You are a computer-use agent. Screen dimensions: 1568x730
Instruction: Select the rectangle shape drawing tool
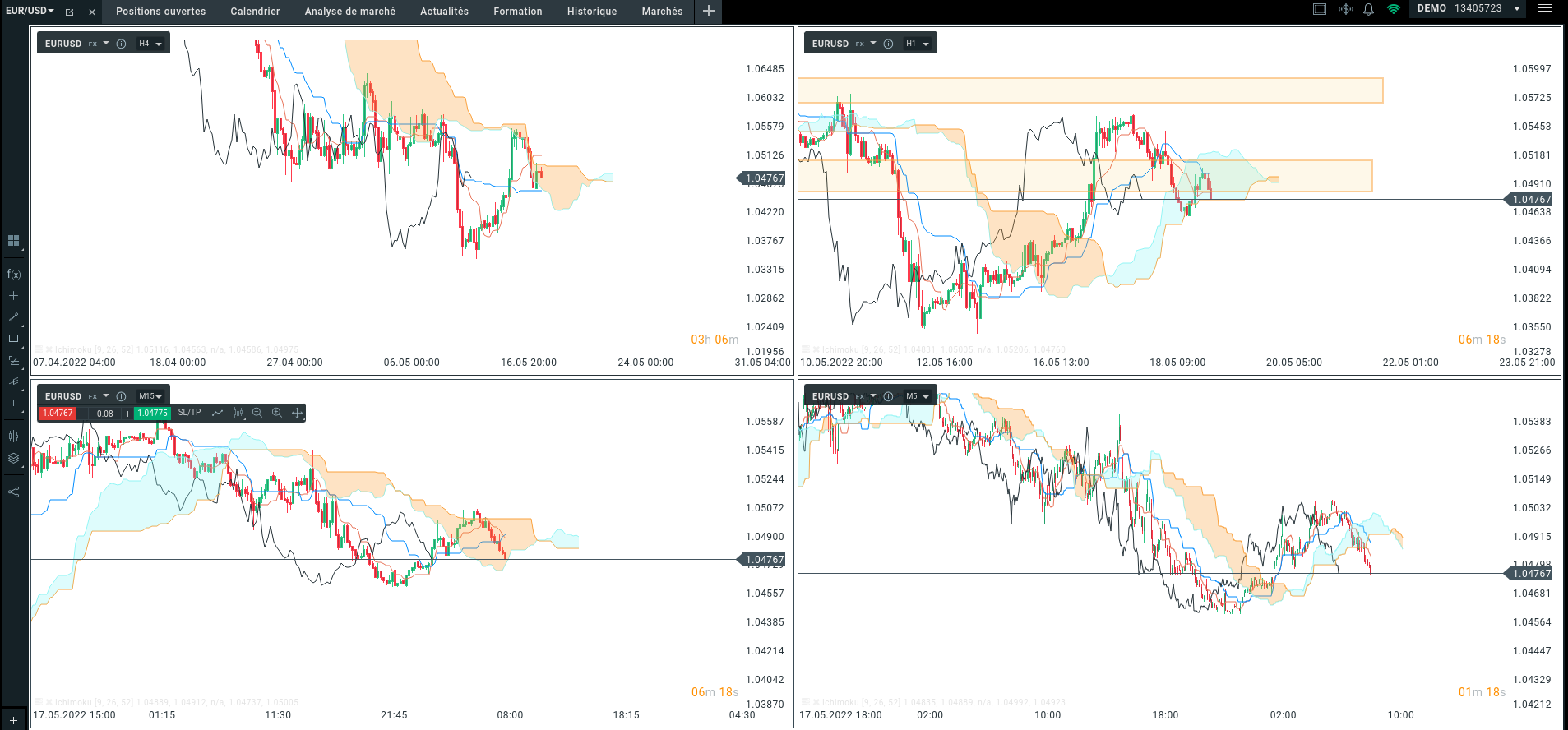coord(13,339)
